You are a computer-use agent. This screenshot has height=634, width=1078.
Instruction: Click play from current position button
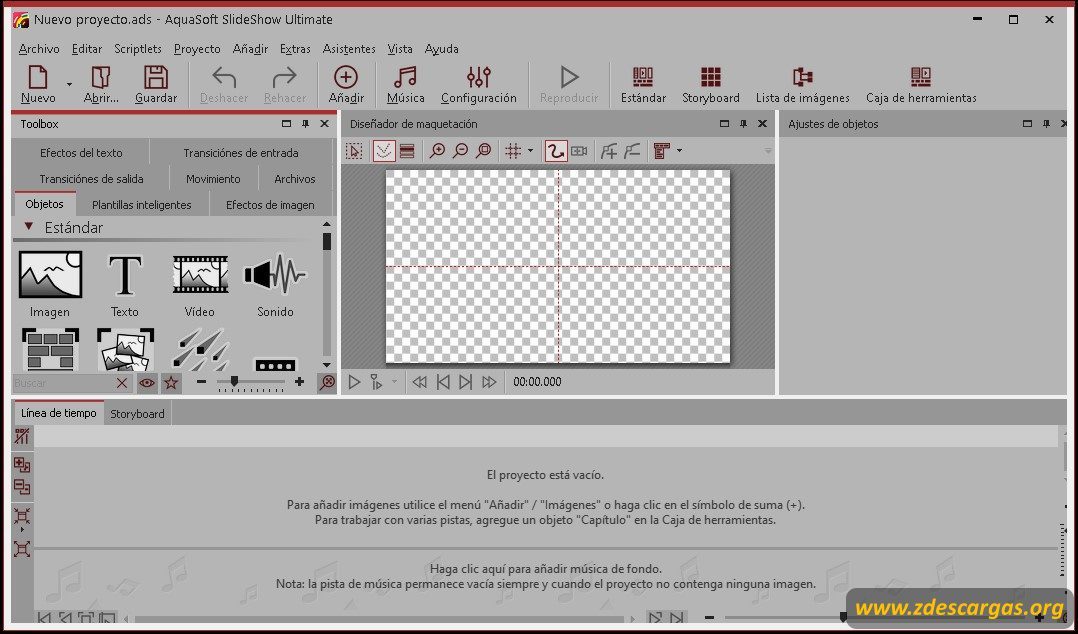[x=376, y=382]
